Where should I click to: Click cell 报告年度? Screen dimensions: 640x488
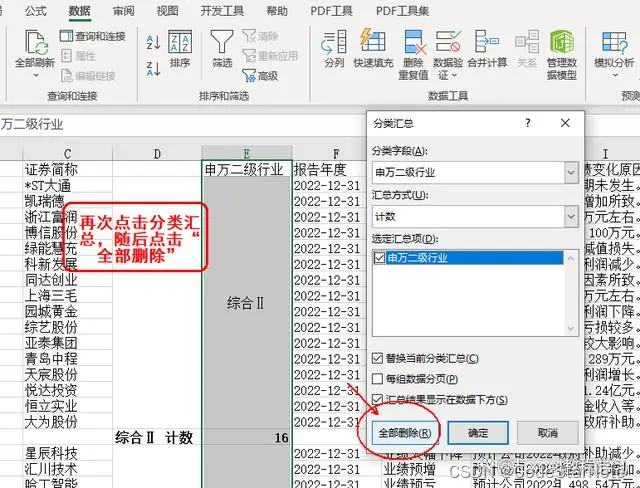(x=330, y=170)
